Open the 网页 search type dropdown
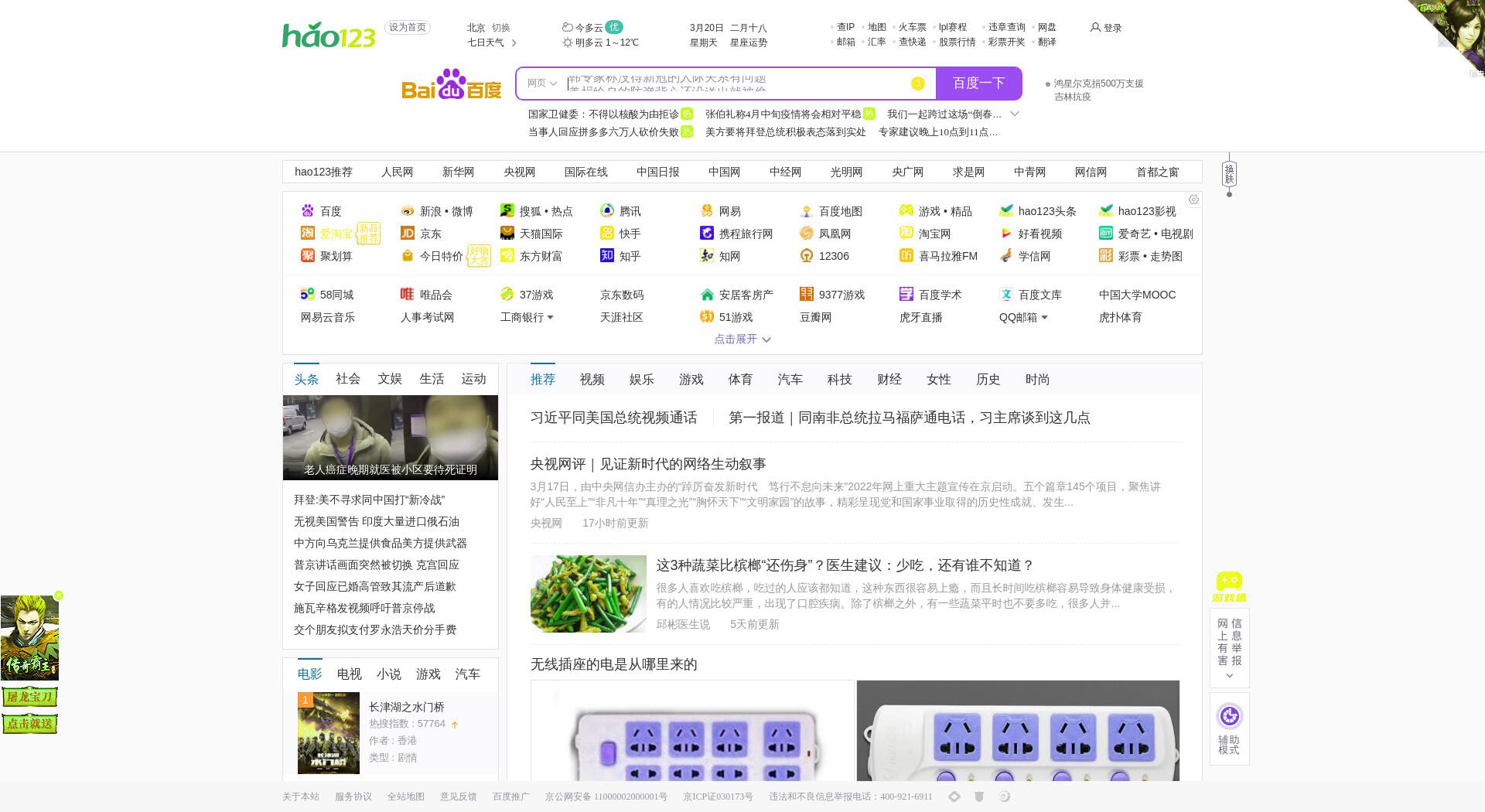The width and height of the screenshot is (1485, 812). [542, 83]
